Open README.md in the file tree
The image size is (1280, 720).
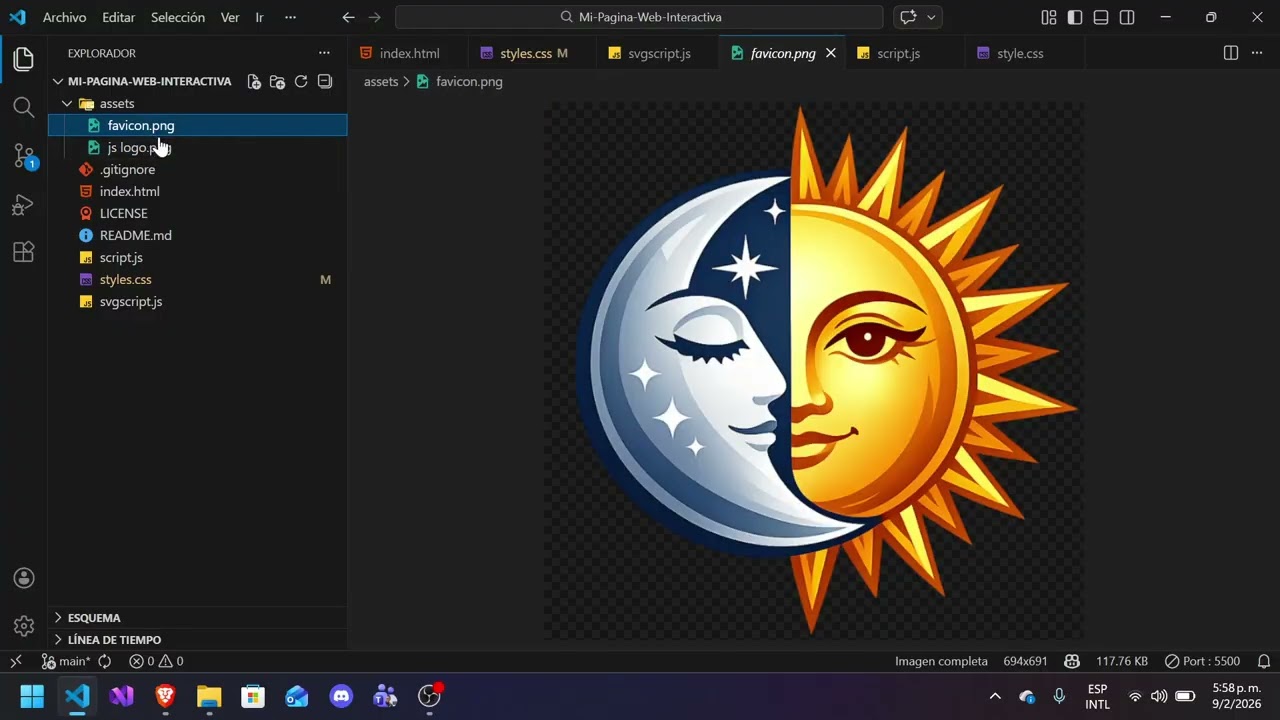[x=198, y=235]
